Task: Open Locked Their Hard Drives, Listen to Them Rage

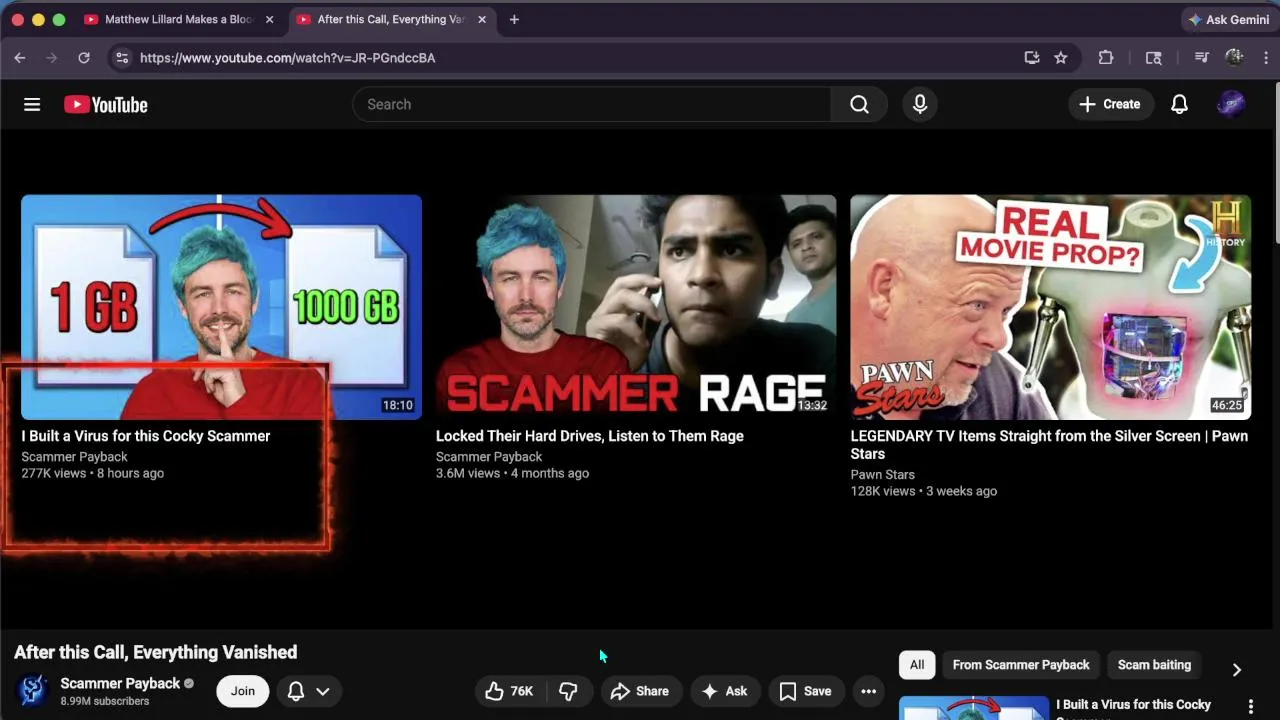Action: click(x=590, y=436)
